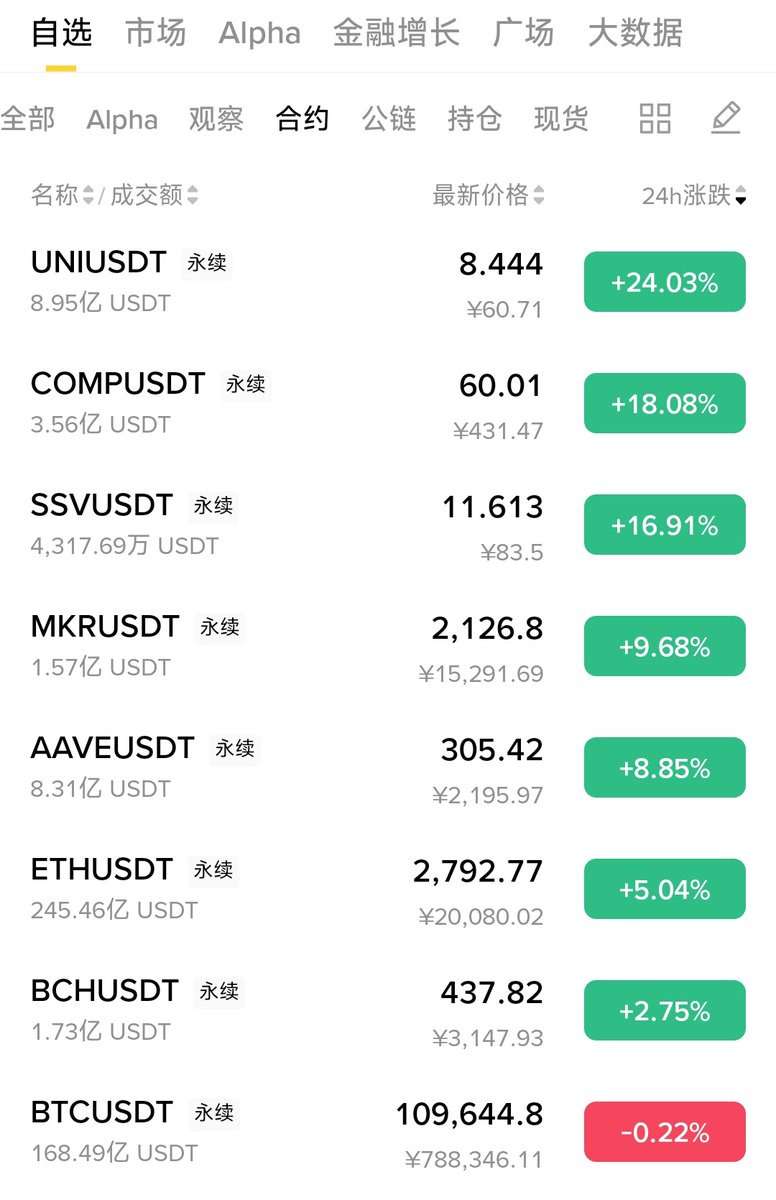Open the Alpha top tab
The width and height of the screenshot is (776, 1200).
click(x=259, y=33)
